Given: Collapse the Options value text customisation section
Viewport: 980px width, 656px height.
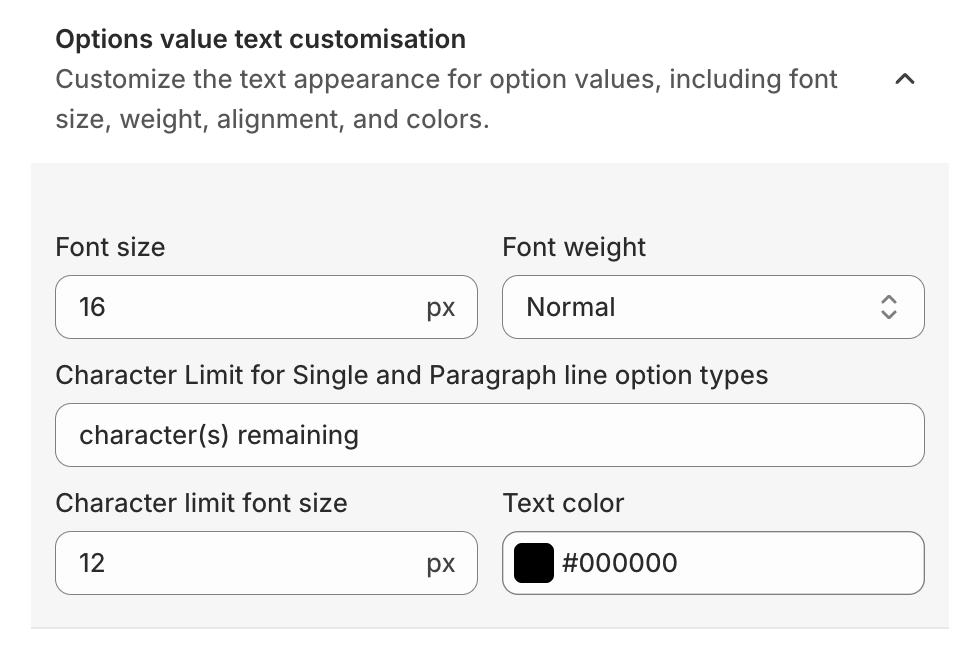Looking at the screenshot, I should [904, 79].
